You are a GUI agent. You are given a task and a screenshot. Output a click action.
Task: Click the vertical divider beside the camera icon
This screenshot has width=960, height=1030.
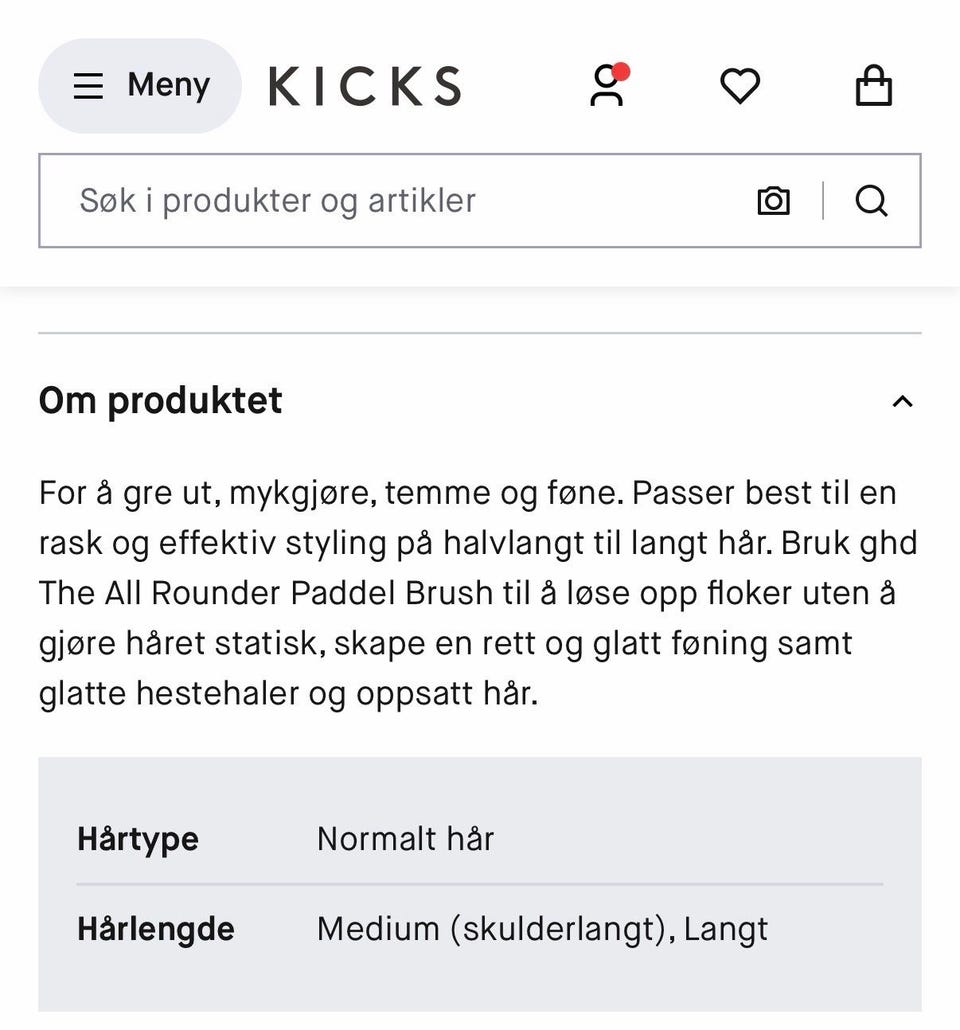click(x=823, y=201)
